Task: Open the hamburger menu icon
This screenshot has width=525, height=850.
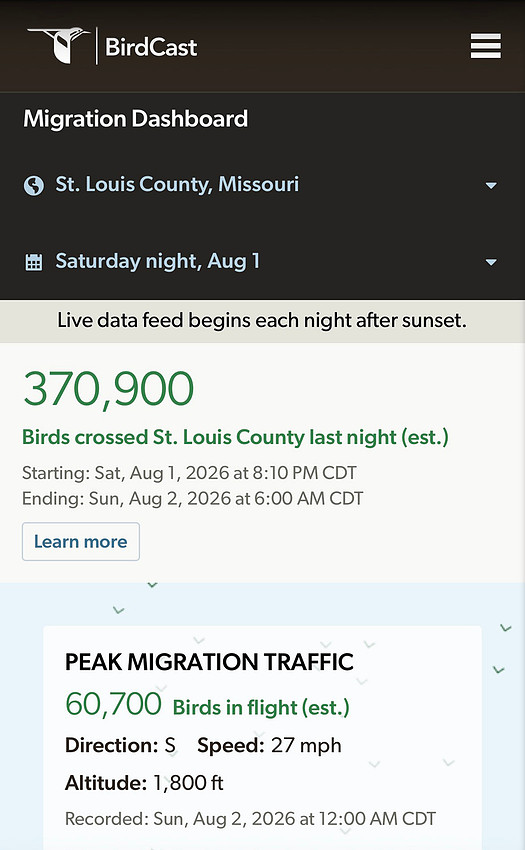Action: [485, 46]
